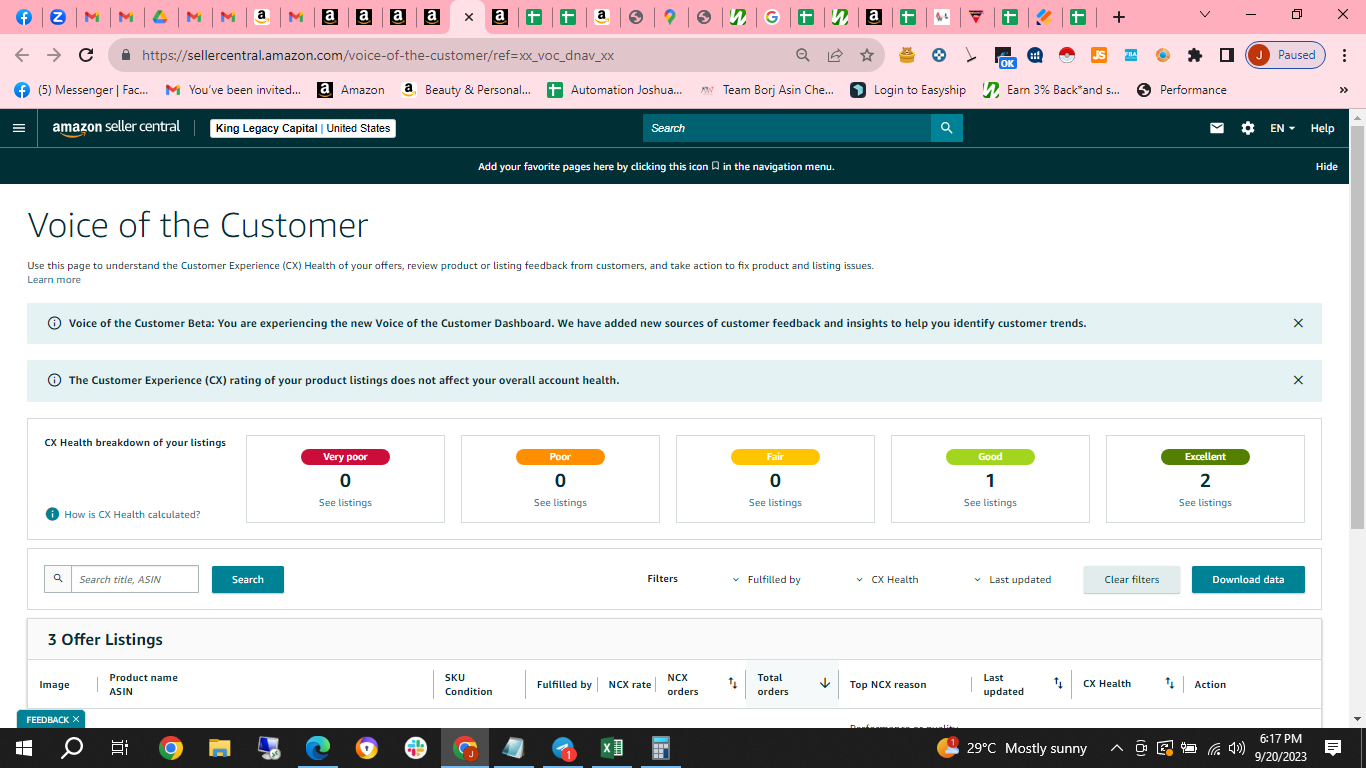Expand the Fulfilled by filter
Viewport: 1366px width, 768px height.
[767, 579]
